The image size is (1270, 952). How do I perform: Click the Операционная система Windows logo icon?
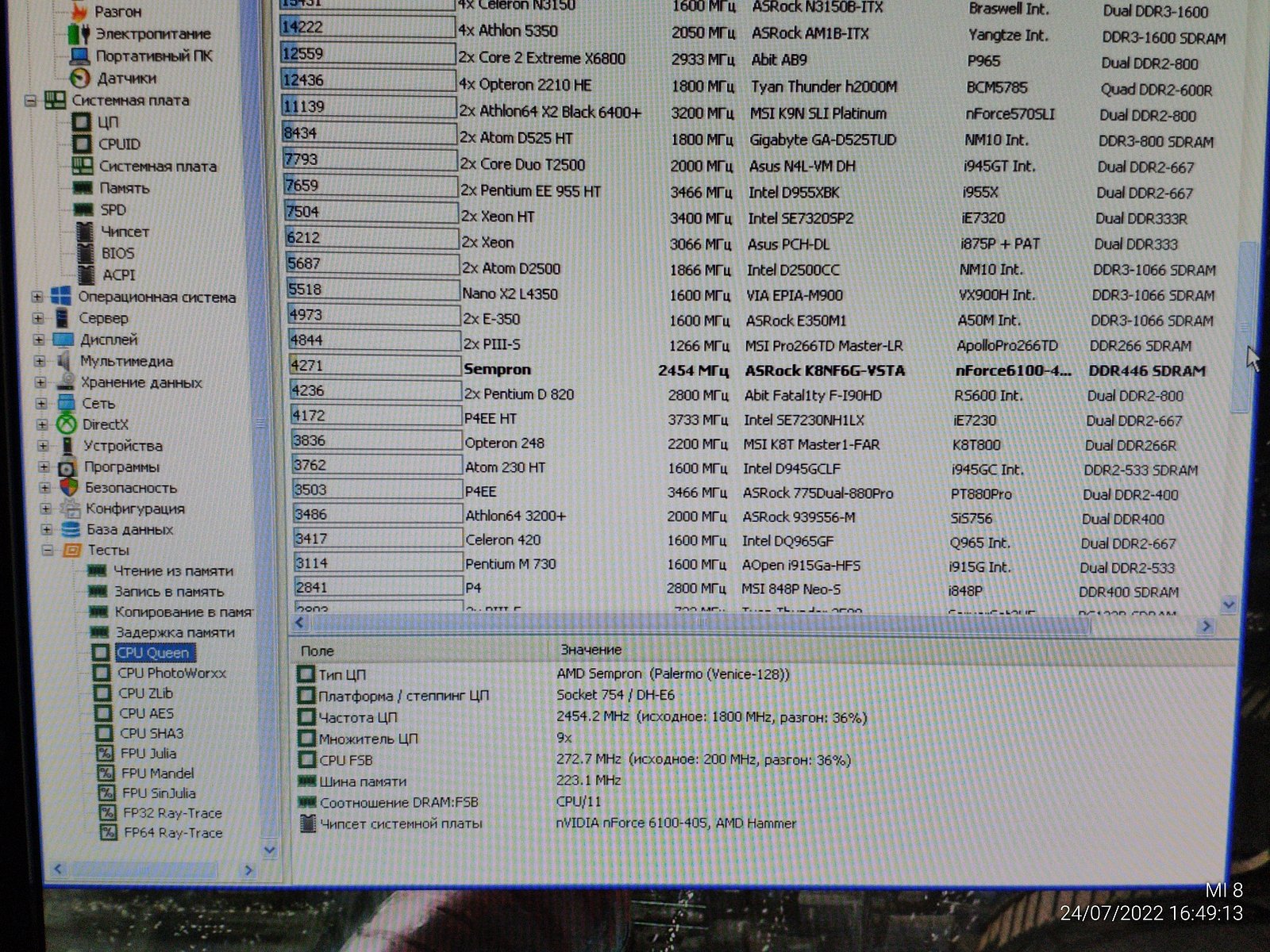61,297
